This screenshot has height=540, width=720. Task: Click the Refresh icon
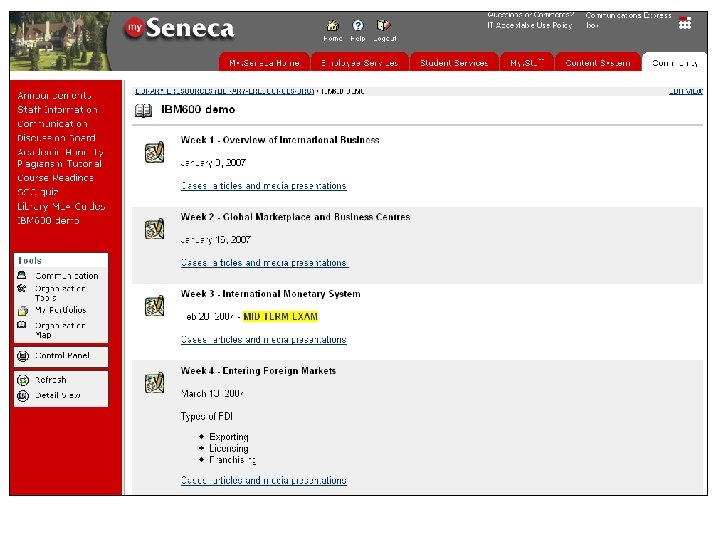pos(23,380)
